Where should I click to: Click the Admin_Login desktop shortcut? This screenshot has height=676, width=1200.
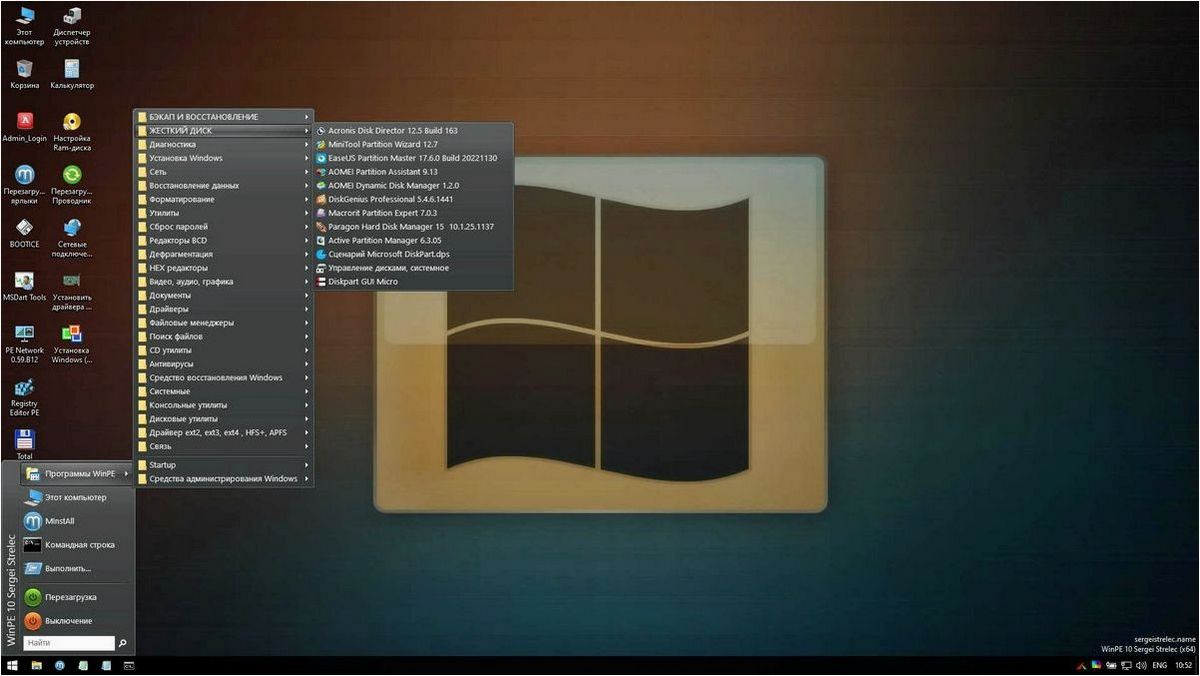pyautogui.click(x=24, y=127)
